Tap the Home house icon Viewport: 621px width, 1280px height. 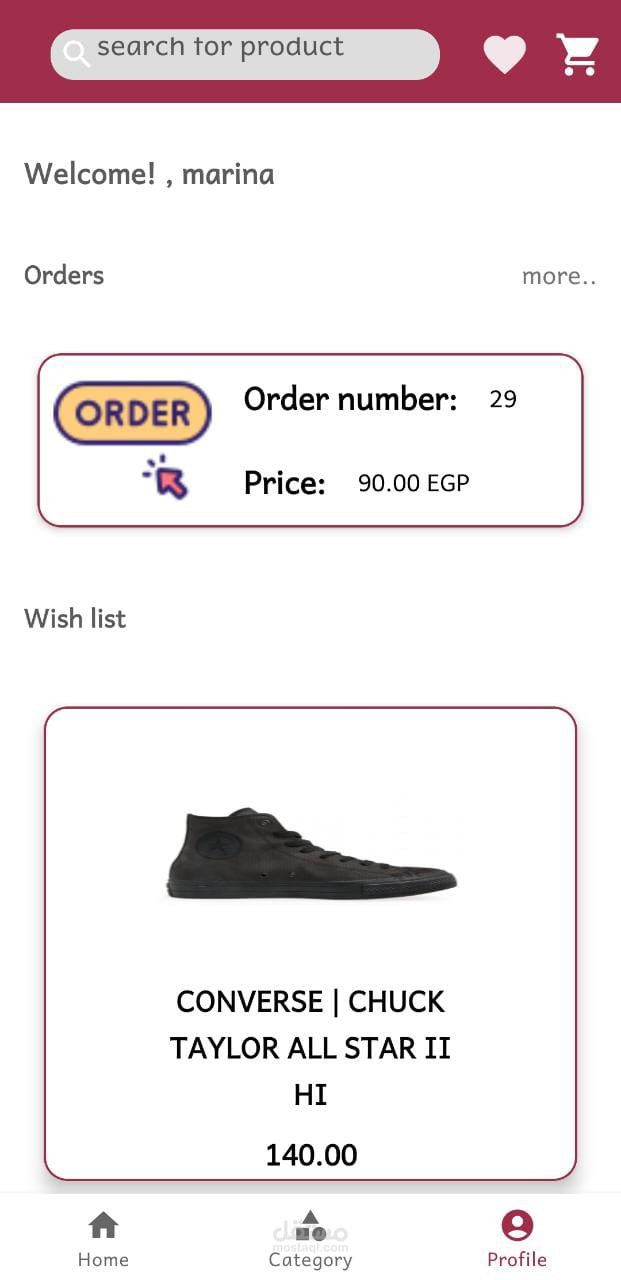tap(103, 1224)
